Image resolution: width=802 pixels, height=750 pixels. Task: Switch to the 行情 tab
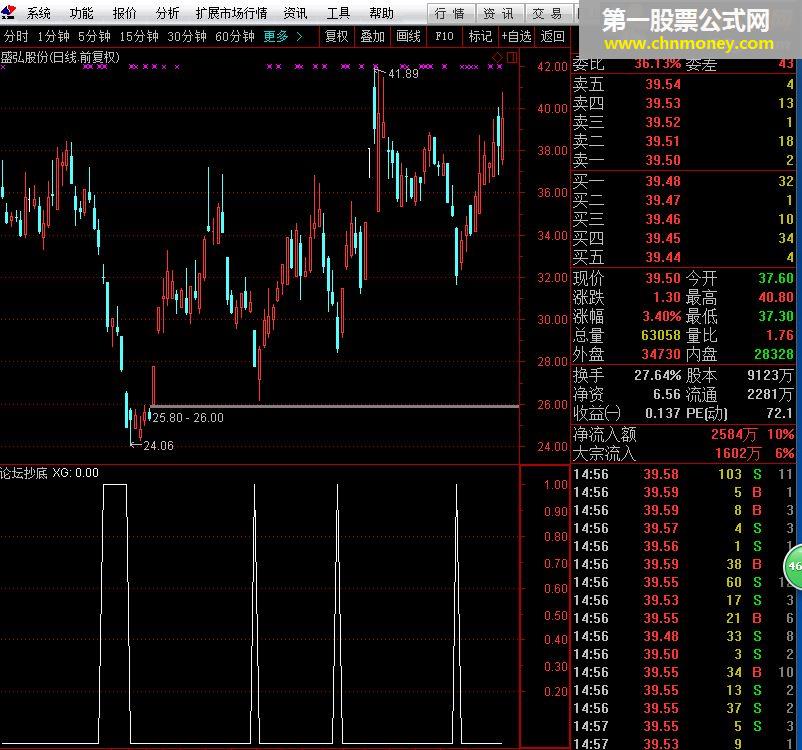coord(450,13)
